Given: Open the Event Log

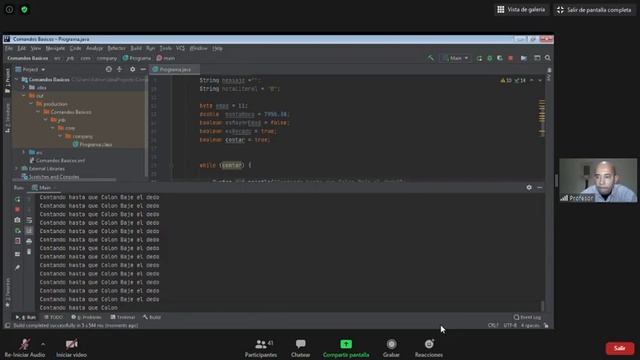Looking at the screenshot, I should click(x=527, y=317).
